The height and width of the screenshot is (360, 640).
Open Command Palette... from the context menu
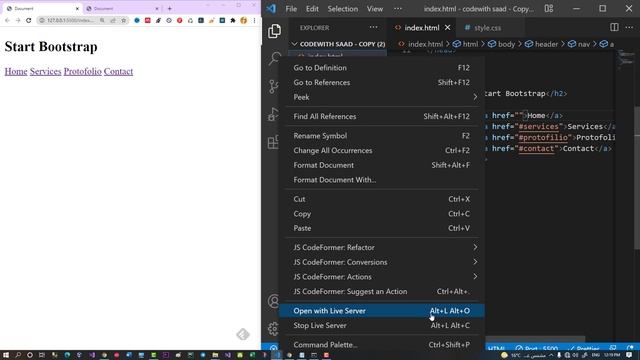[x=382, y=344]
